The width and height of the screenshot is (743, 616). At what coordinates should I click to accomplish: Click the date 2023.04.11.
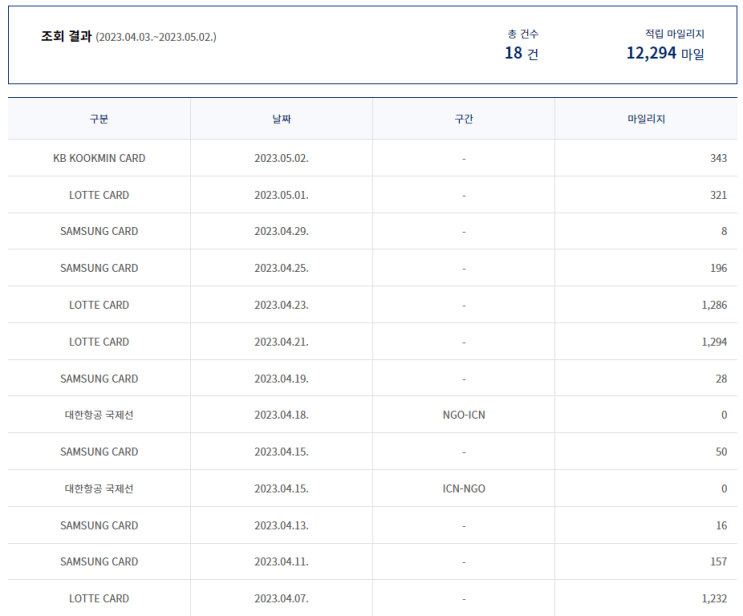point(281,562)
